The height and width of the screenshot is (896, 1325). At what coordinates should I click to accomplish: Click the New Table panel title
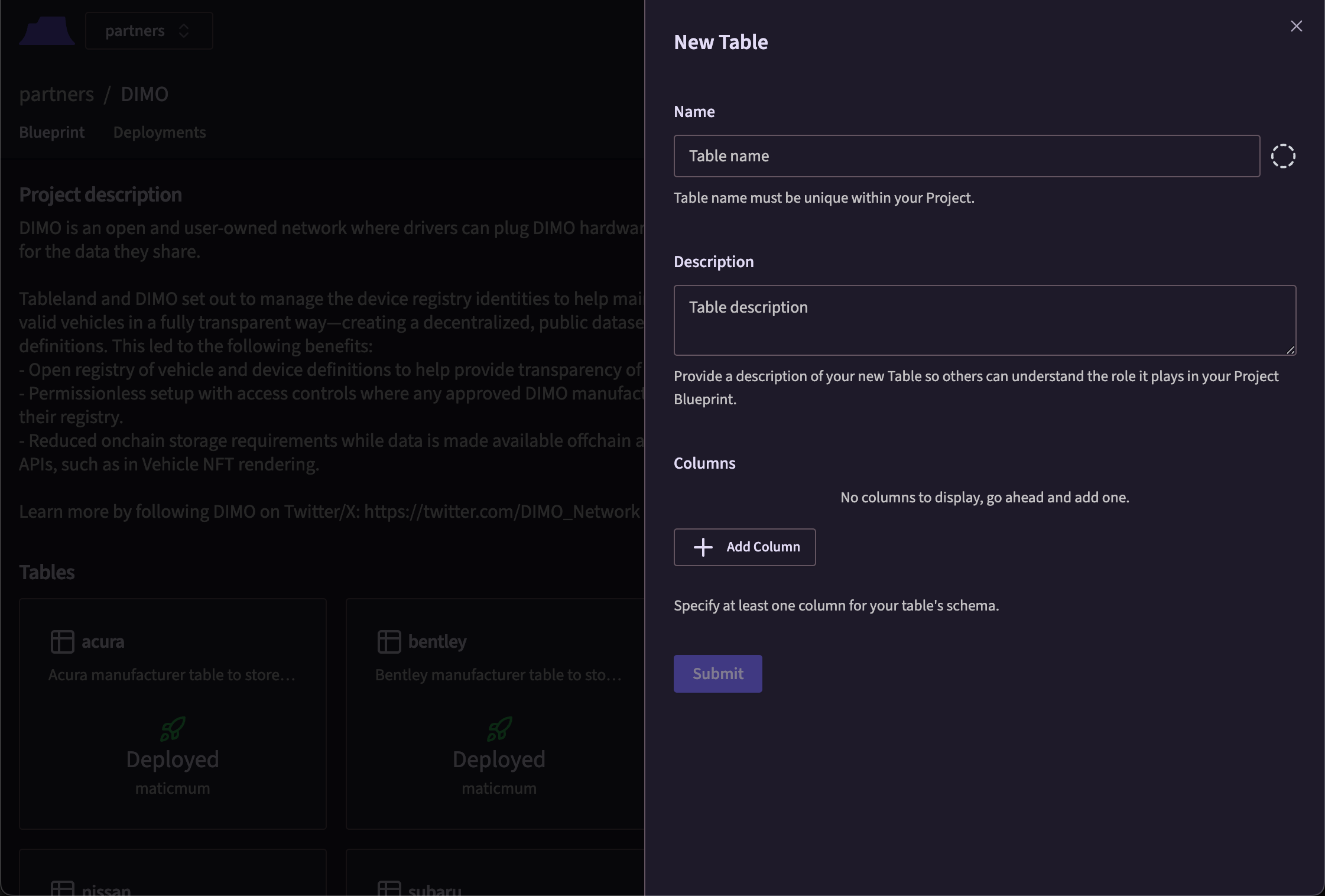pyautogui.click(x=721, y=43)
